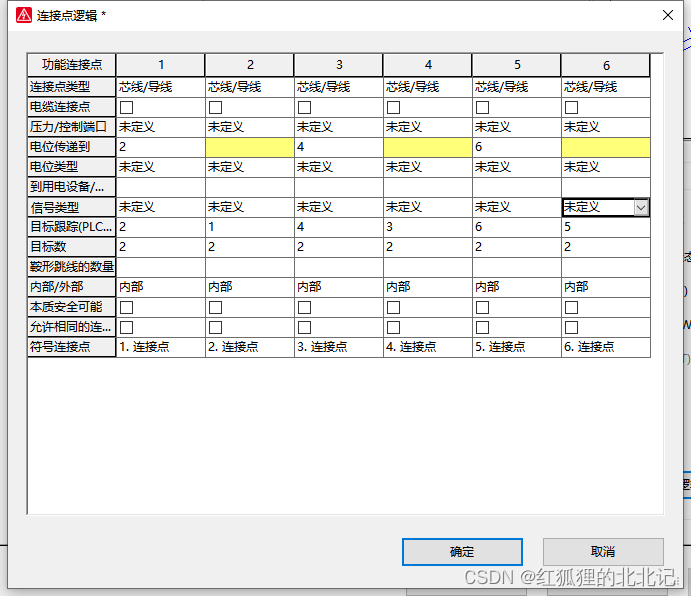Toggle 电缆连接点 checkbox in column 4
The width and height of the screenshot is (691, 596).
(x=393, y=107)
